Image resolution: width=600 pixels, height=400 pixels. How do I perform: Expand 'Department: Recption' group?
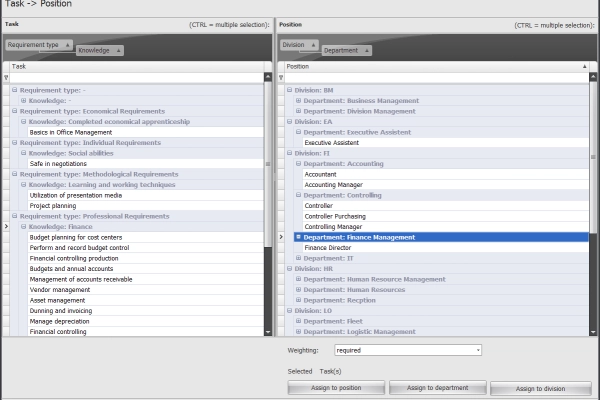[x=298, y=300]
